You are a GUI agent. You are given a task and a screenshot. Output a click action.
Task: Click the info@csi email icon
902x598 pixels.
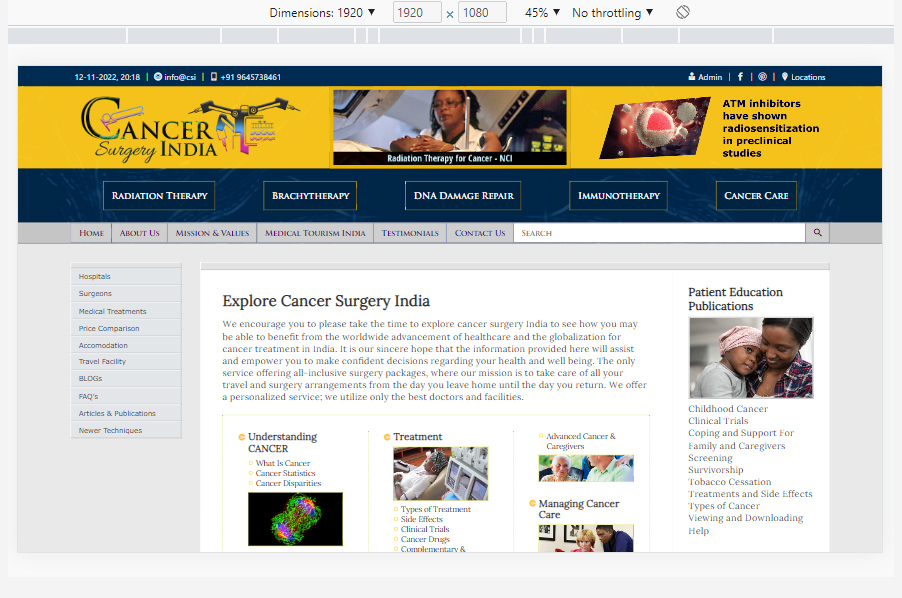point(158,77)
